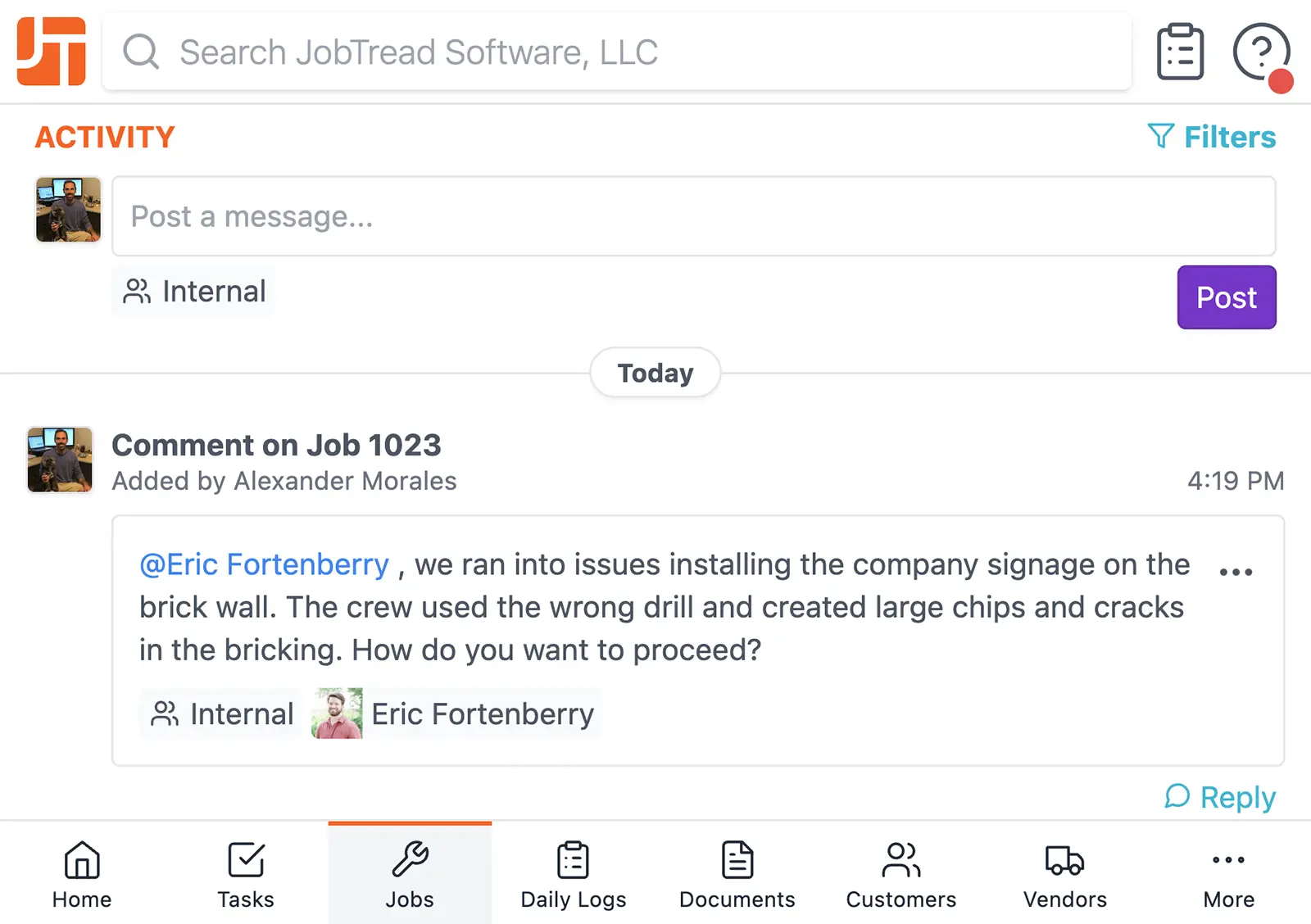This screenshot has width=1311, height=924.
Task: Expand the More menu in bottom navigation
Action: point(1229,875)
